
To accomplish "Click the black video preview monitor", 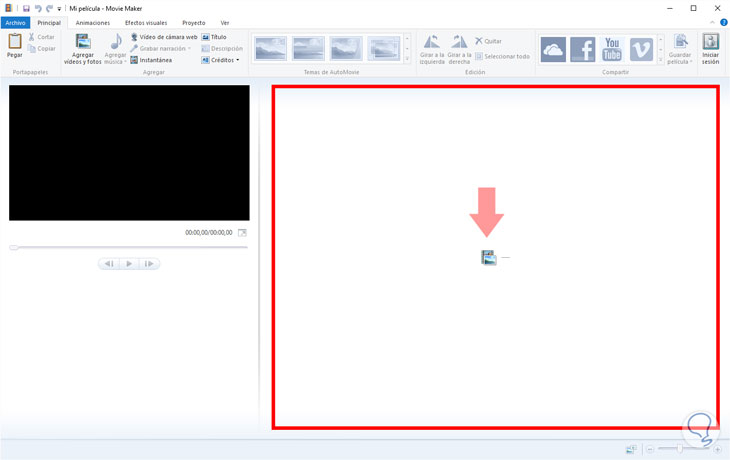I will [129, 153].
